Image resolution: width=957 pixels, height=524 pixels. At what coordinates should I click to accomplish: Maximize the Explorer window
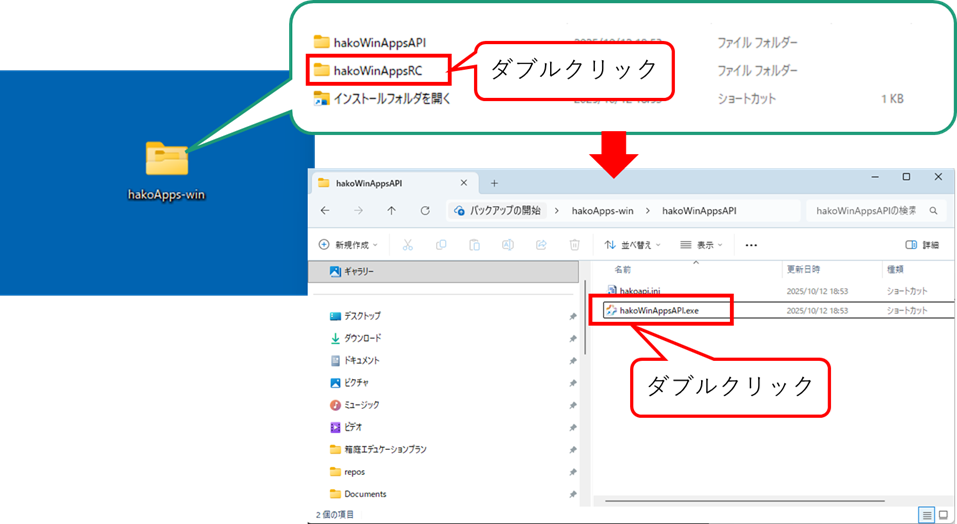[x=906, y=177]
